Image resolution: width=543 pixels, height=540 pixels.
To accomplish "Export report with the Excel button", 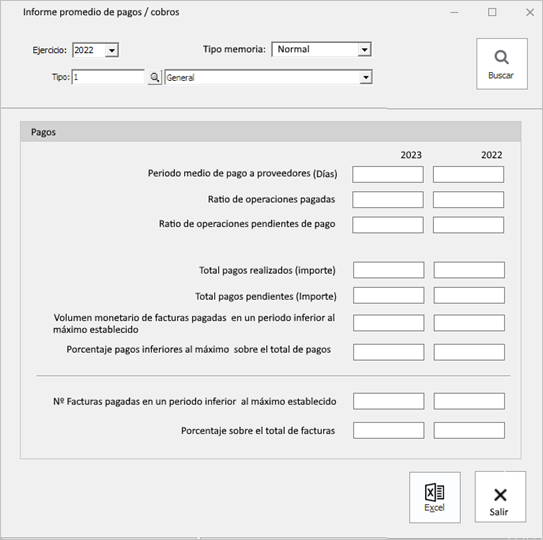I will pyautogui.click(x=435, y=497).
